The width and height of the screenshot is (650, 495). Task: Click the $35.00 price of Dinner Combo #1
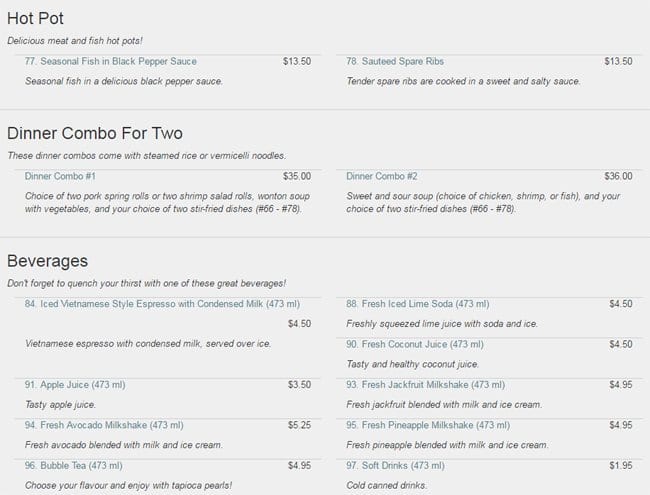pos(297,176)
